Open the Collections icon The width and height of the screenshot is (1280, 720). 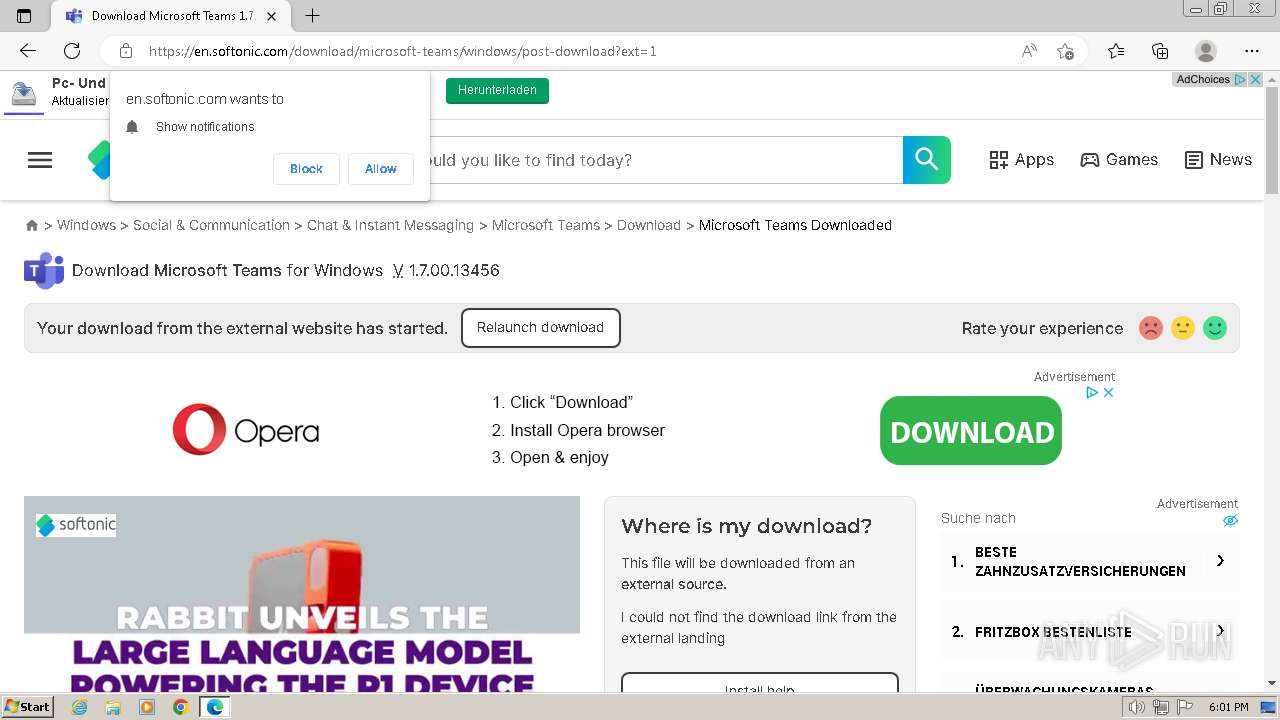(1160, 51)
